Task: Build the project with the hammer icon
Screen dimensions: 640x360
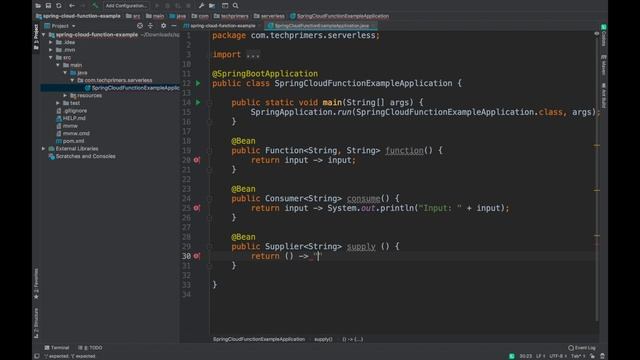Action: click(x=95, y=6)
